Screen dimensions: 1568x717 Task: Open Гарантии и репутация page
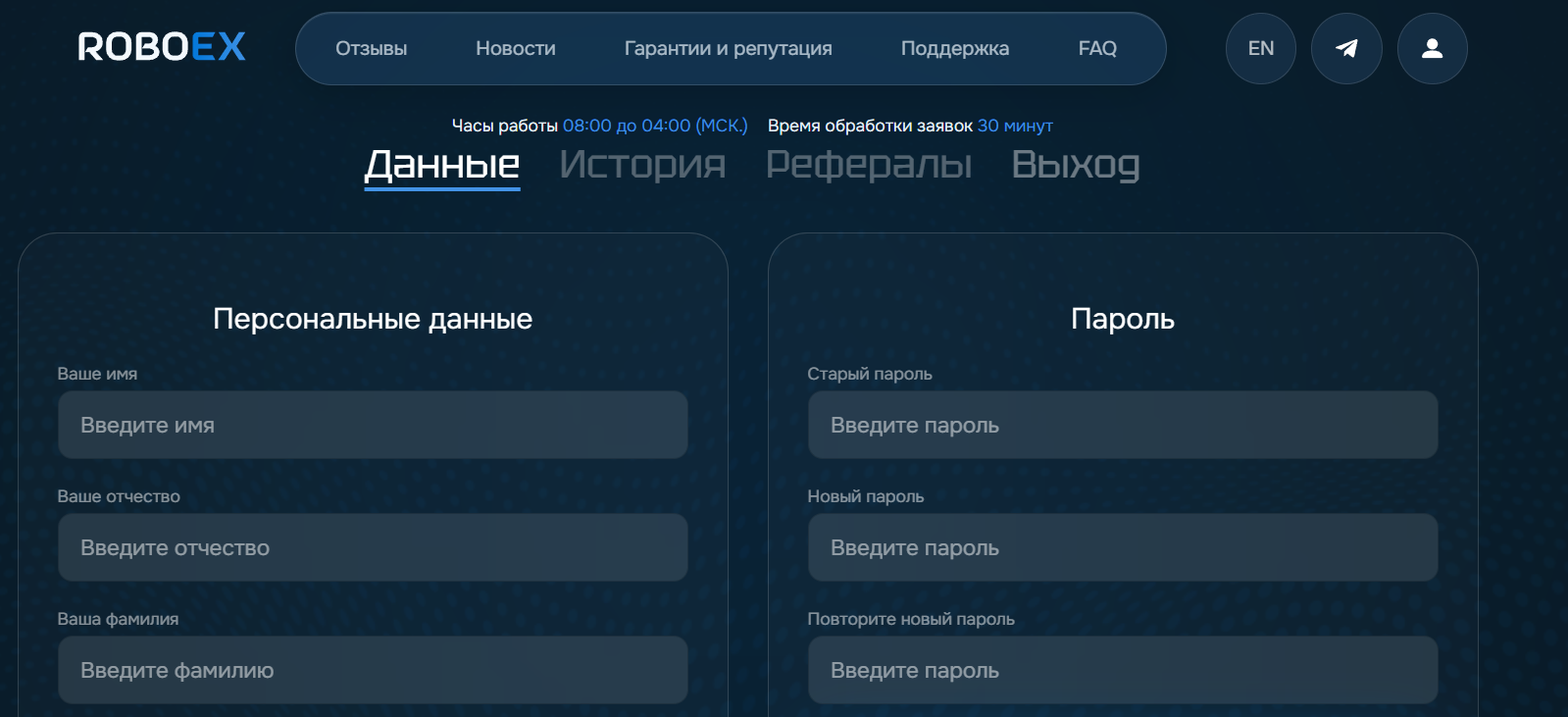coord(729,48)
